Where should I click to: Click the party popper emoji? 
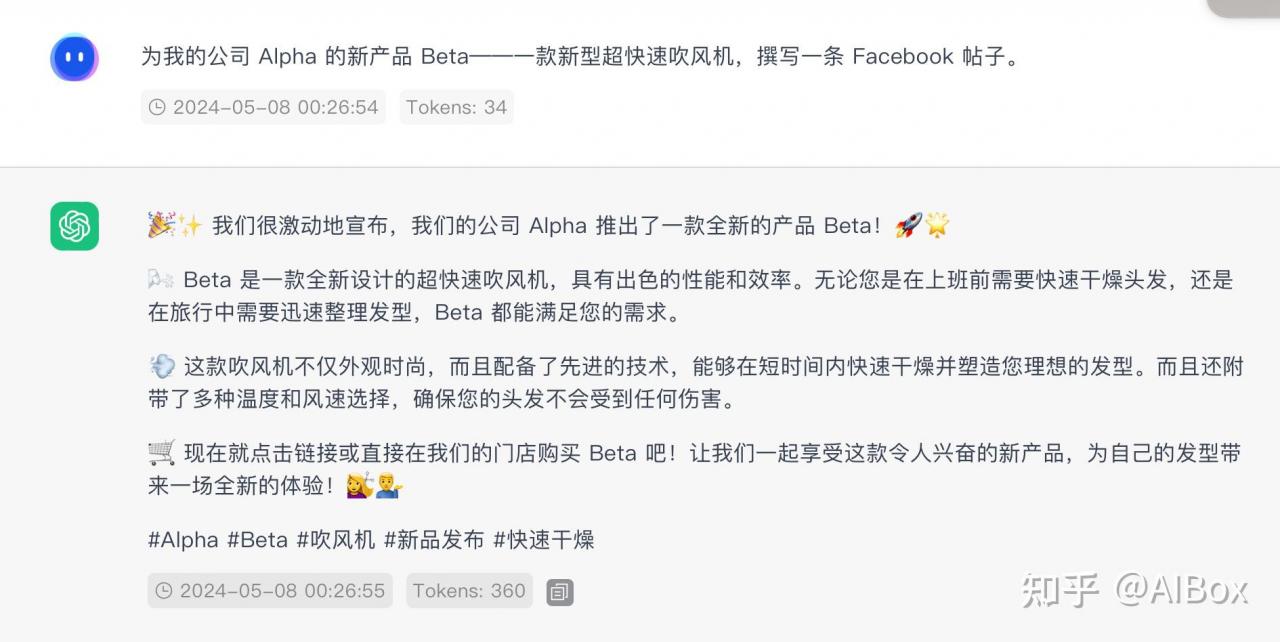[x=161, y=225]
